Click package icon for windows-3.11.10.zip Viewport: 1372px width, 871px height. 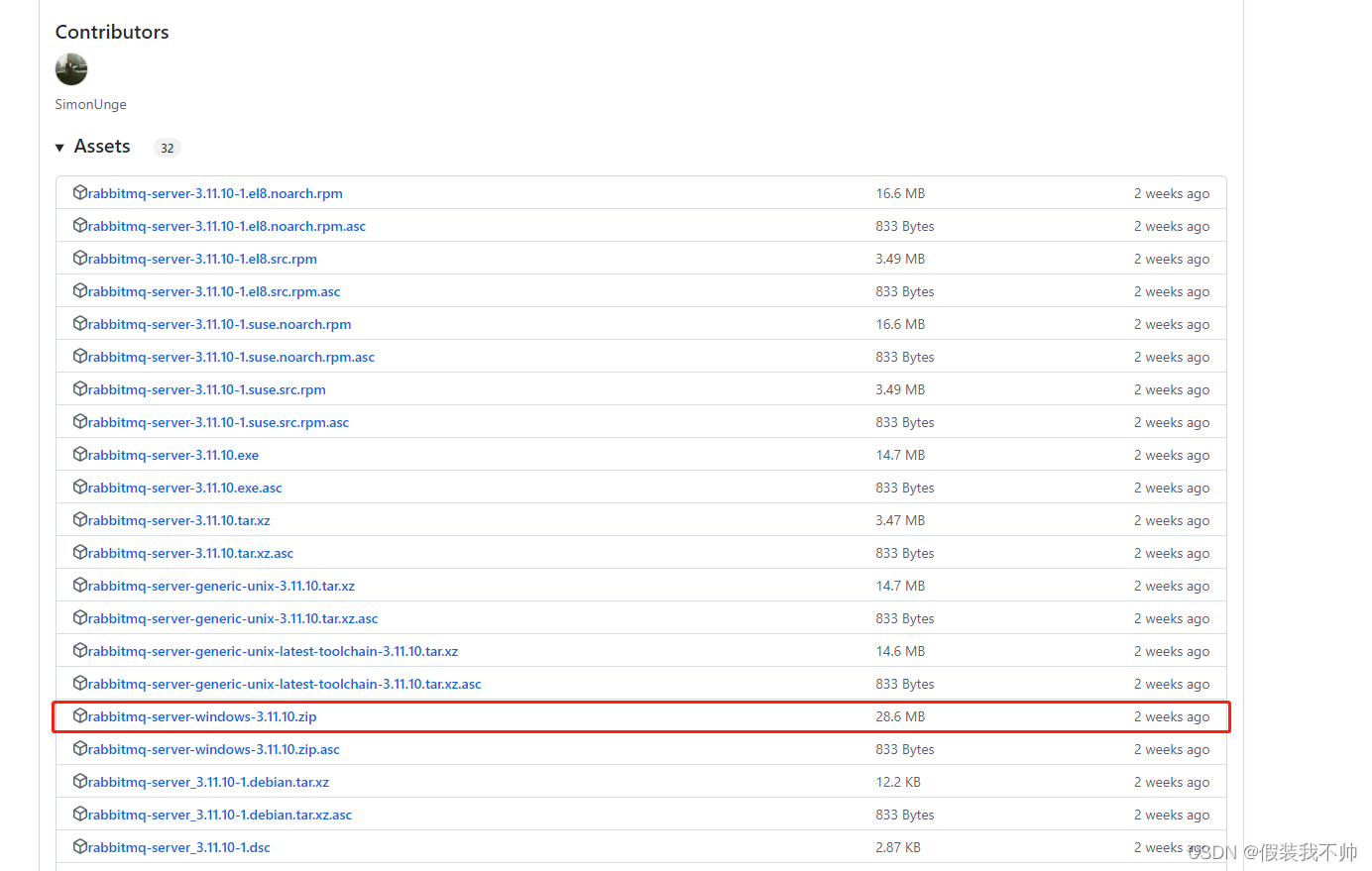click(80, 715)
